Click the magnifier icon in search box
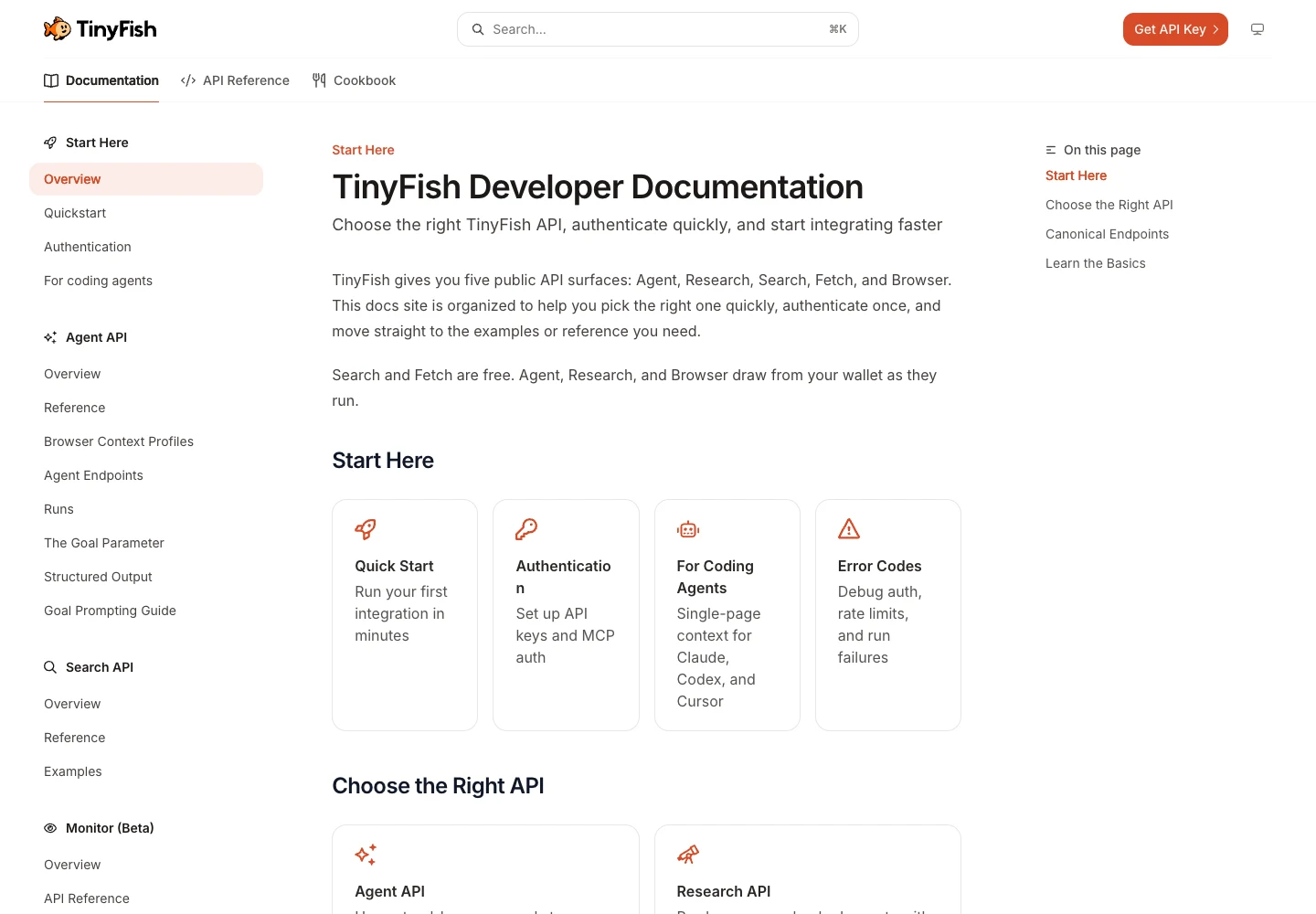The height and width of the screenshot is (914, 1316). [478, 29]
